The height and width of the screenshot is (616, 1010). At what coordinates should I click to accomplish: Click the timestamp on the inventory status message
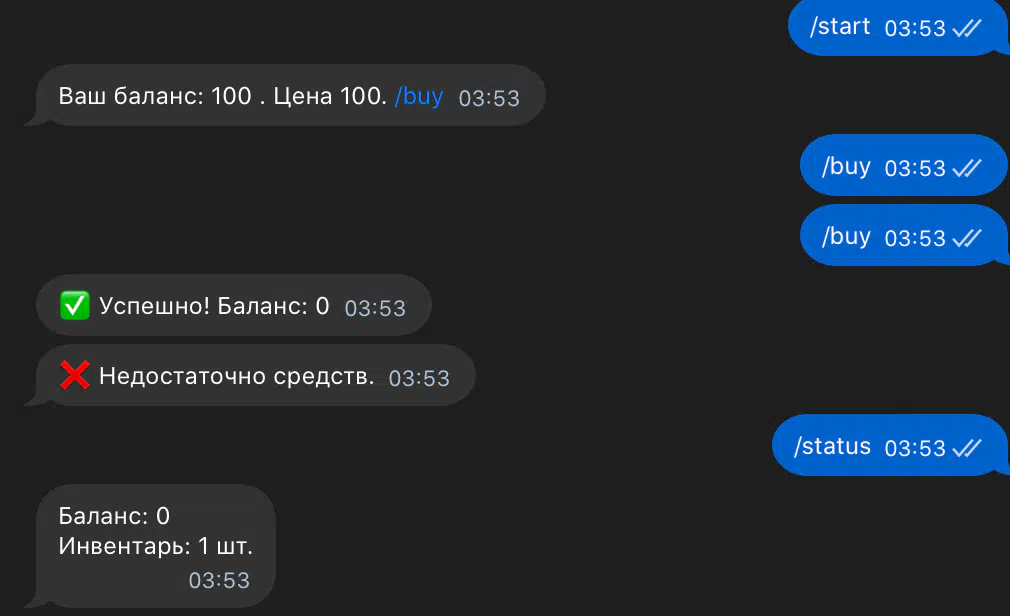pos(219,580)
